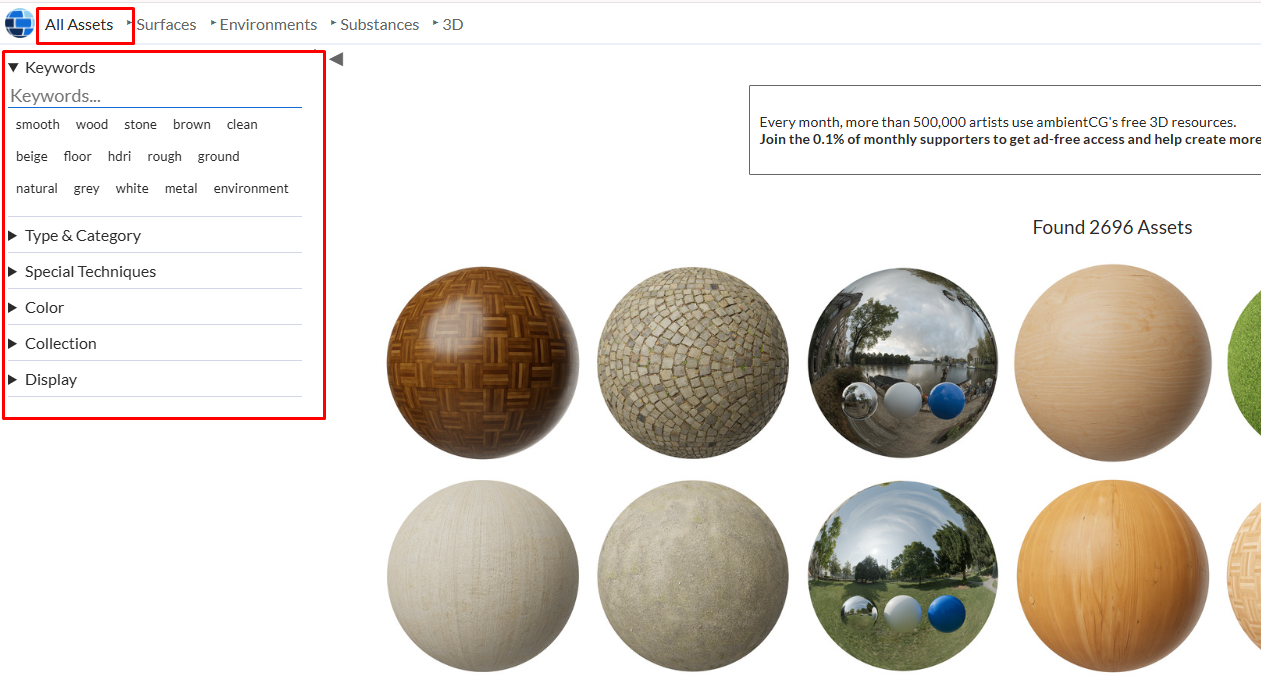
Task: Open the All Assets tab
Action: tap(79, 24)
